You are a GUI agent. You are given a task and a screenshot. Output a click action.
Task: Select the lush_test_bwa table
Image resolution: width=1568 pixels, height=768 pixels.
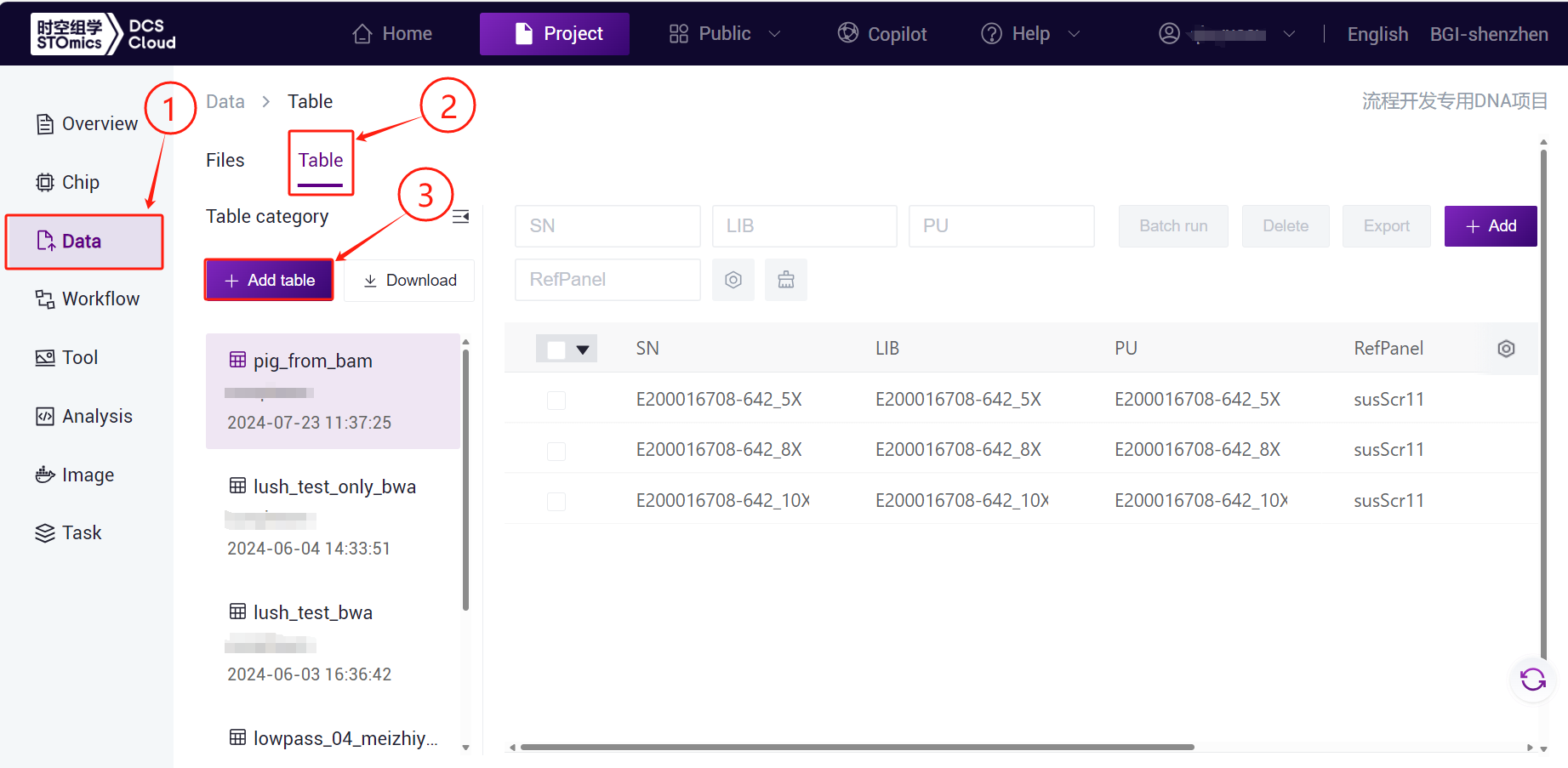click(x=334, y=643)
